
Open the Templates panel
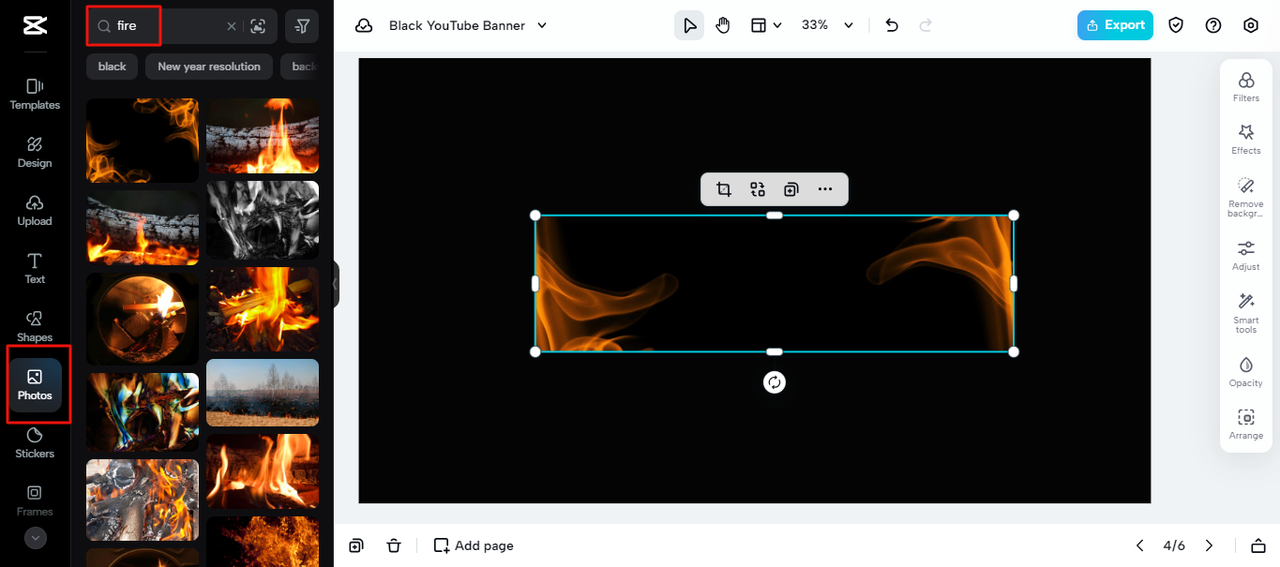pos(35,94)
